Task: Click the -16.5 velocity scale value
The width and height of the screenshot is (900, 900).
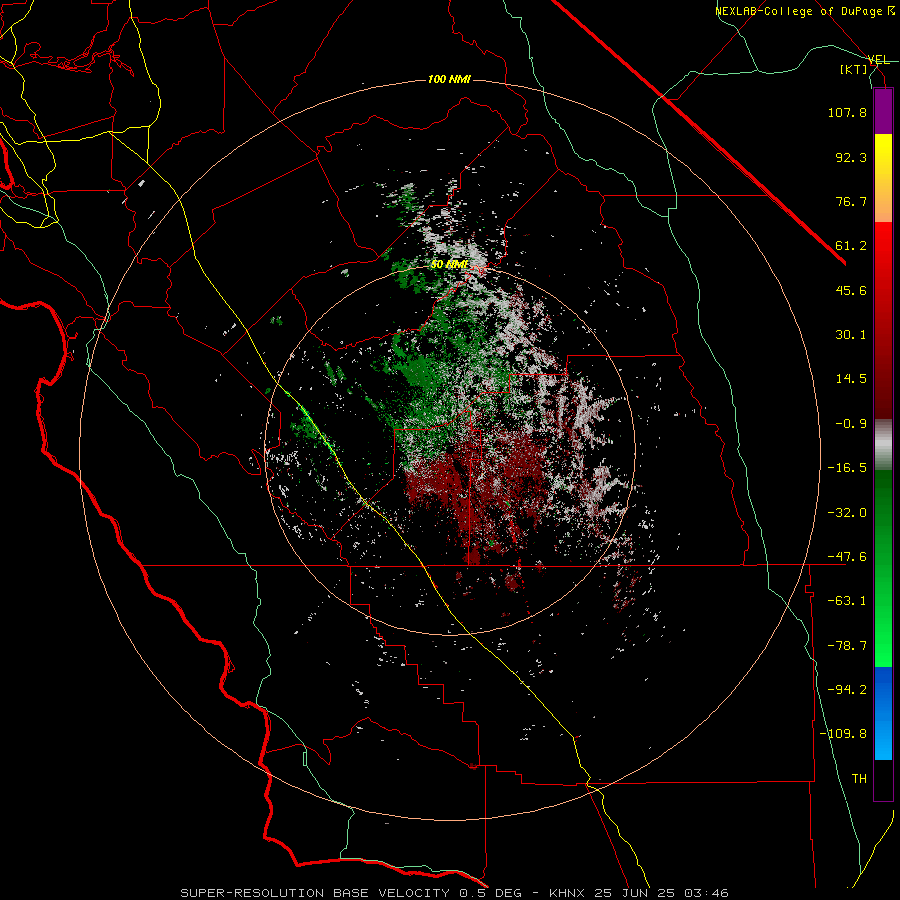Action: point(847,468)
